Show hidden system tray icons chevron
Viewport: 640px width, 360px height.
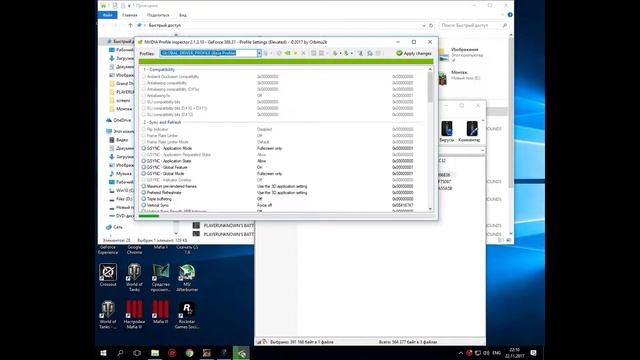[461, 353]
